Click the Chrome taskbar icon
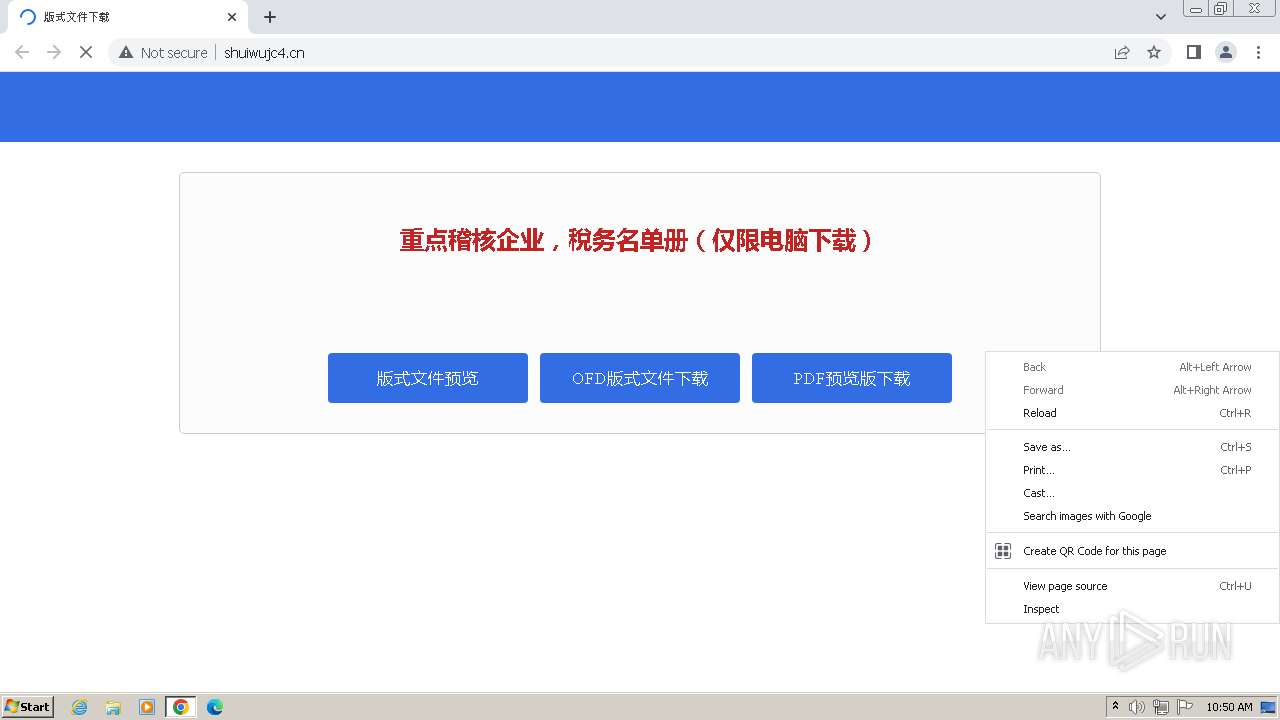This screenshot has height=720, width=1280. pos(181,707)
